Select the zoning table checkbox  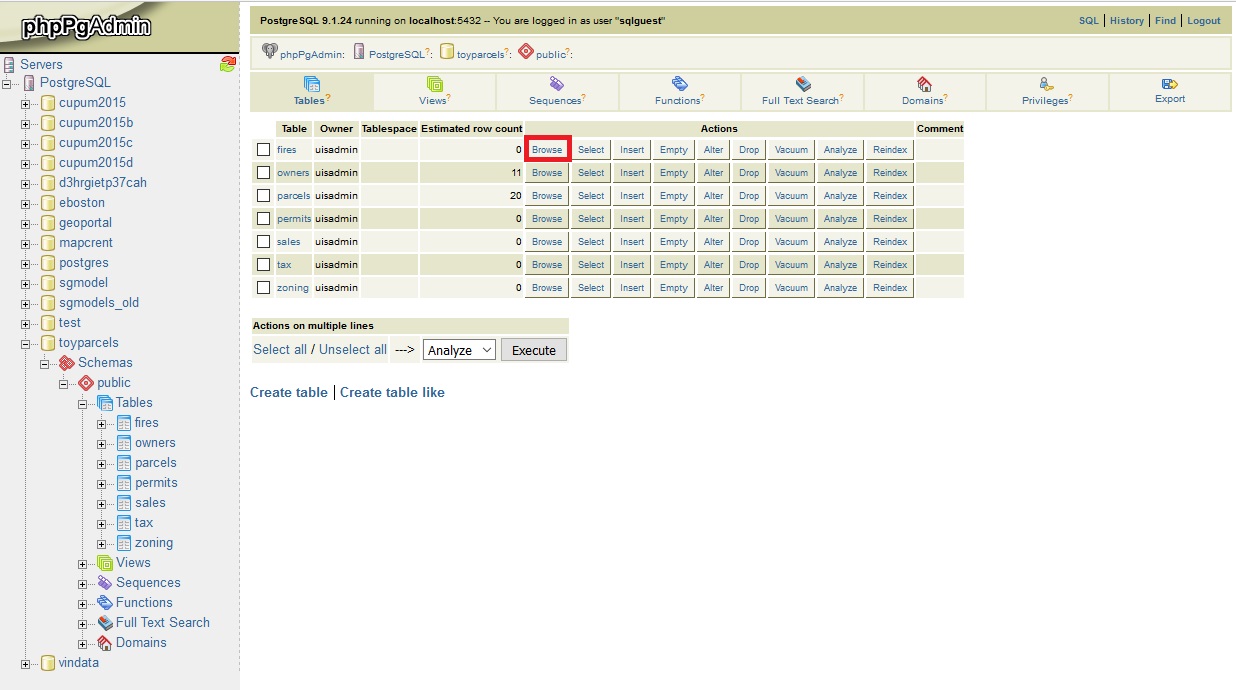click(263, 288)
